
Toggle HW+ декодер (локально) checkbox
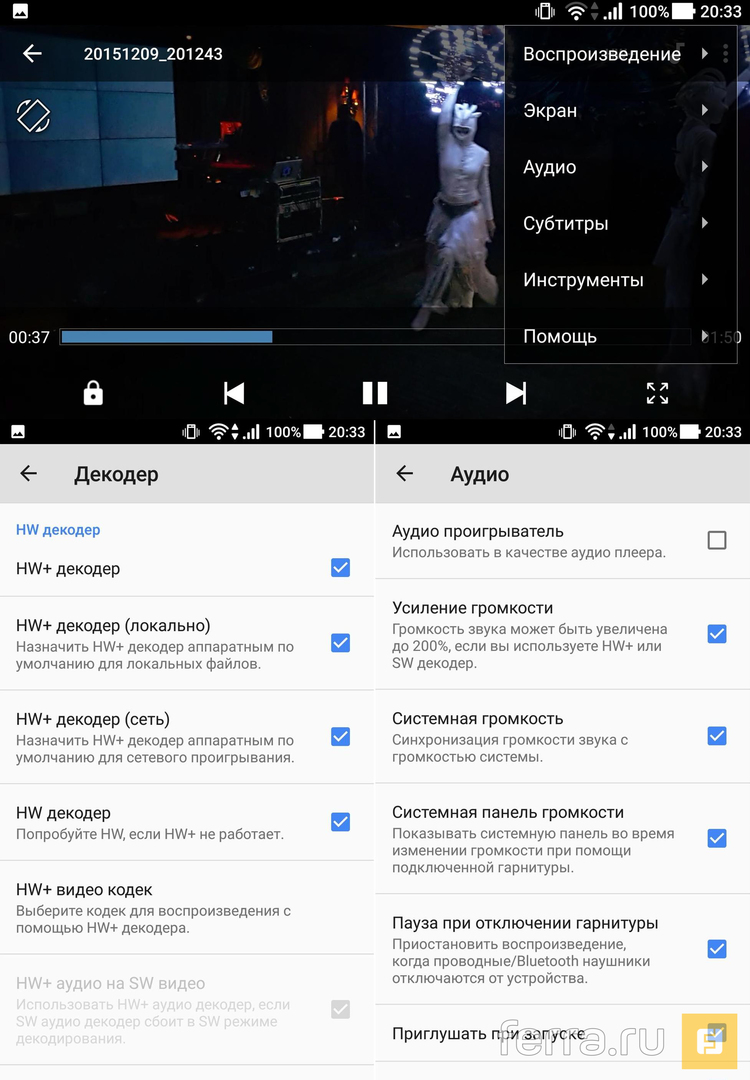tap(340, 643)
